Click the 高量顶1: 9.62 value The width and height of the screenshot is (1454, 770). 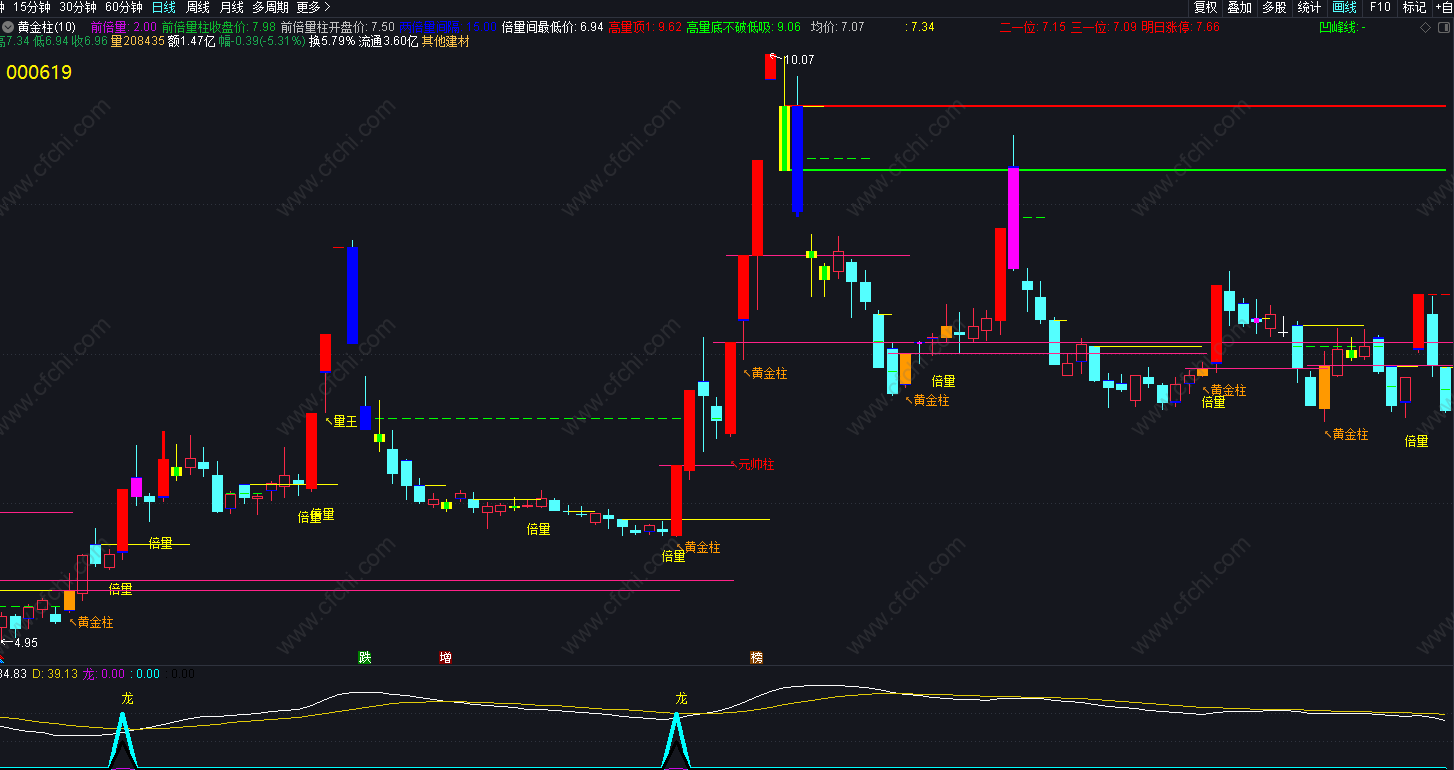pyautogui.click(x=645, y=27)
